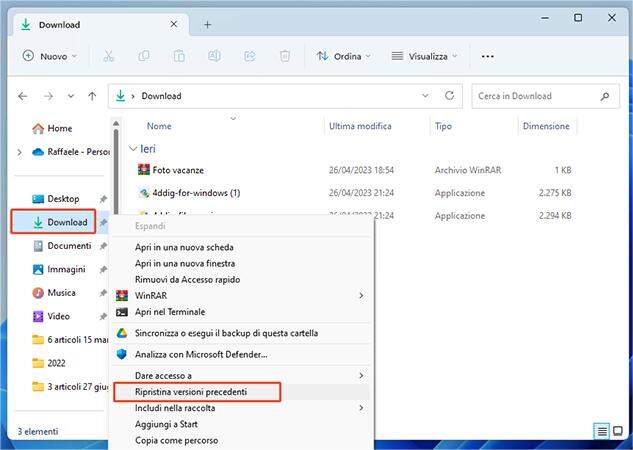Open the Visualizza view dropdown
This screenshot has width=633, height=450.
pyautogui.click(x=424, y=56)
